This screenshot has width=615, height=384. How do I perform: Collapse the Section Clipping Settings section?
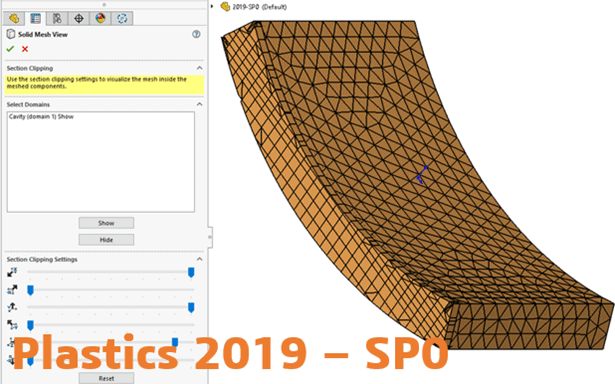pyautogui.click(x=199, y=259)
